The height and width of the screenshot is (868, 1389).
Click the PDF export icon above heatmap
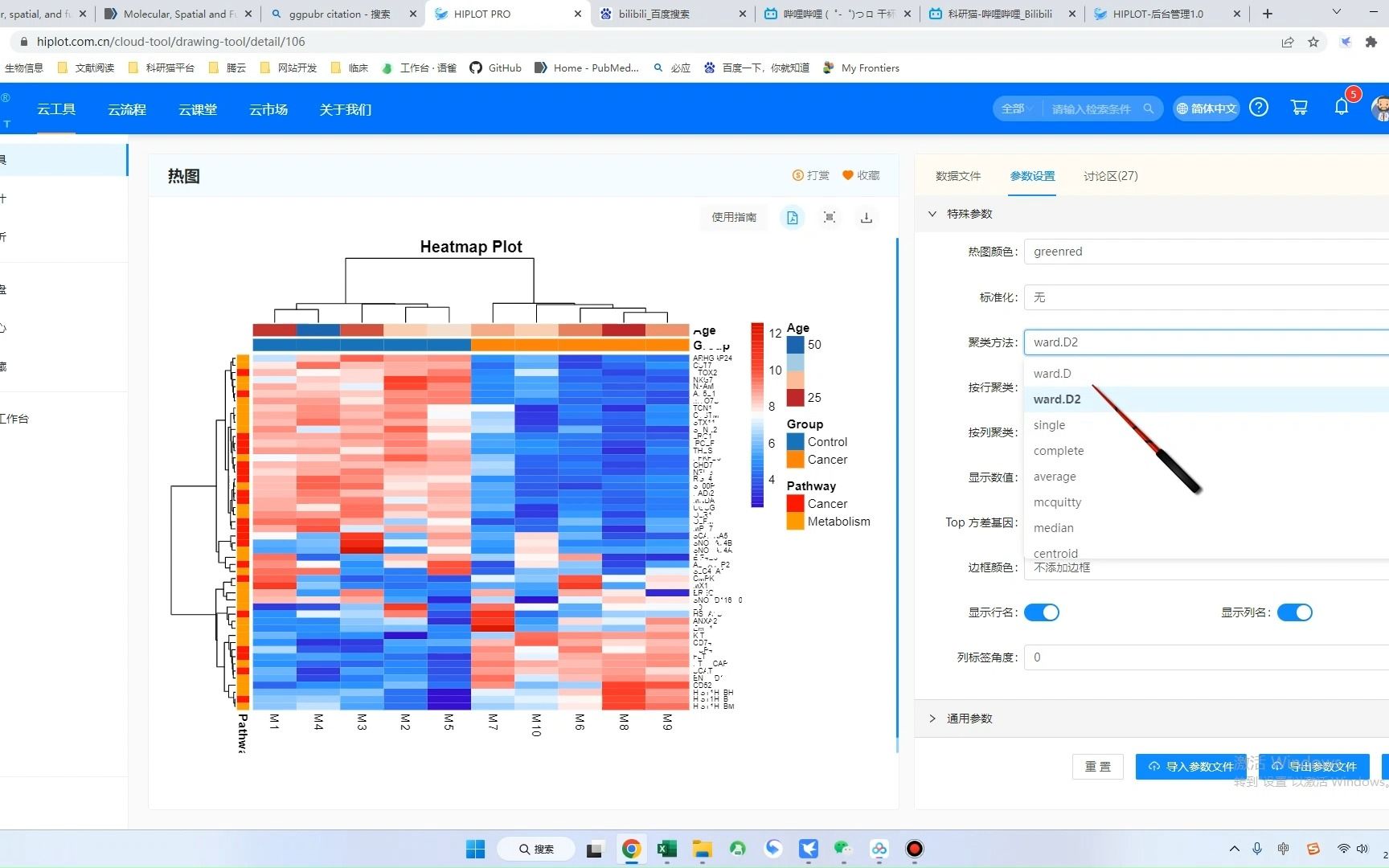(792, 218)
